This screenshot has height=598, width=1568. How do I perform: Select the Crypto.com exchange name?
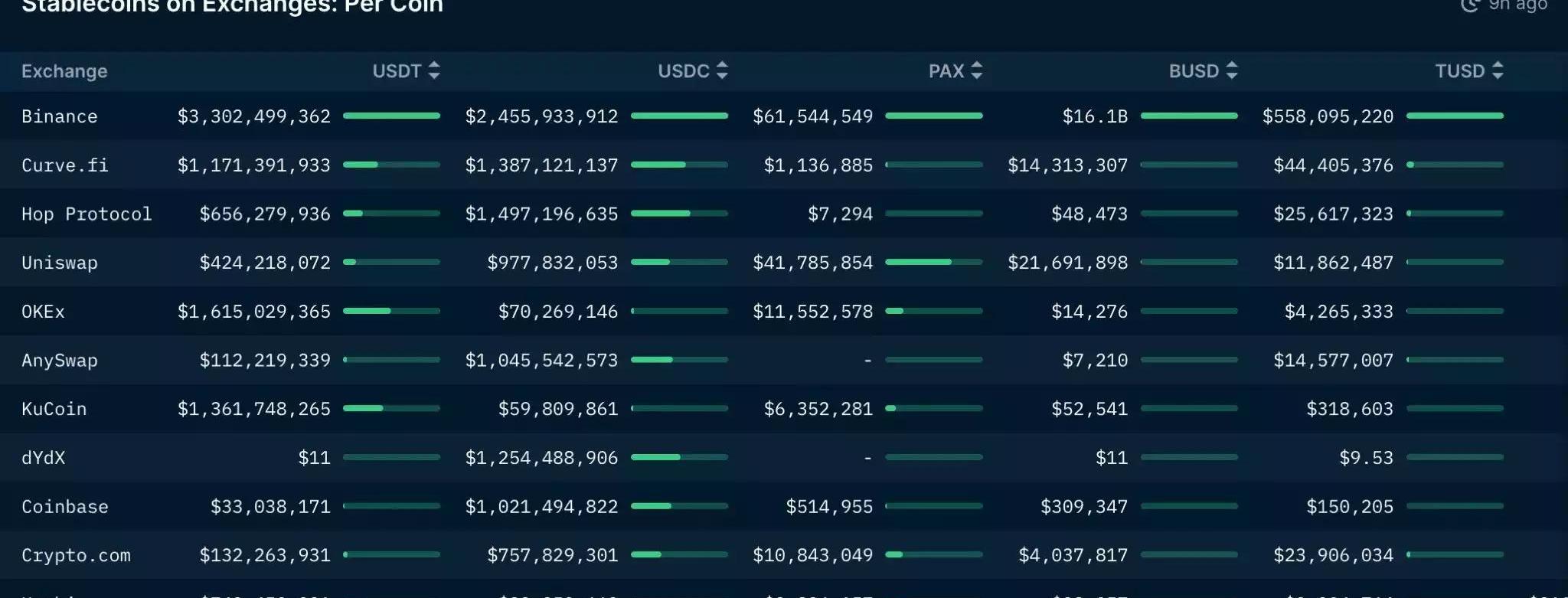click(76, 556)
